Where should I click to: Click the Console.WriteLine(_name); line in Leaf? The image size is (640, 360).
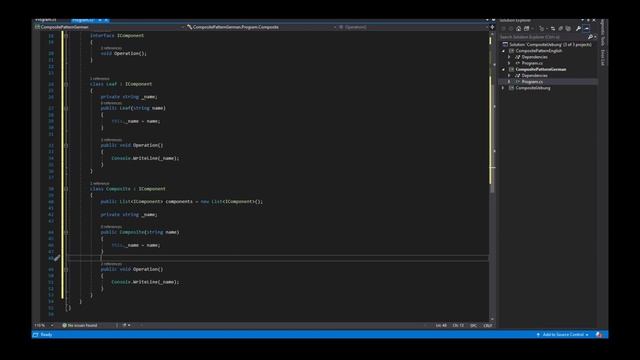click(x=145, y=158)
